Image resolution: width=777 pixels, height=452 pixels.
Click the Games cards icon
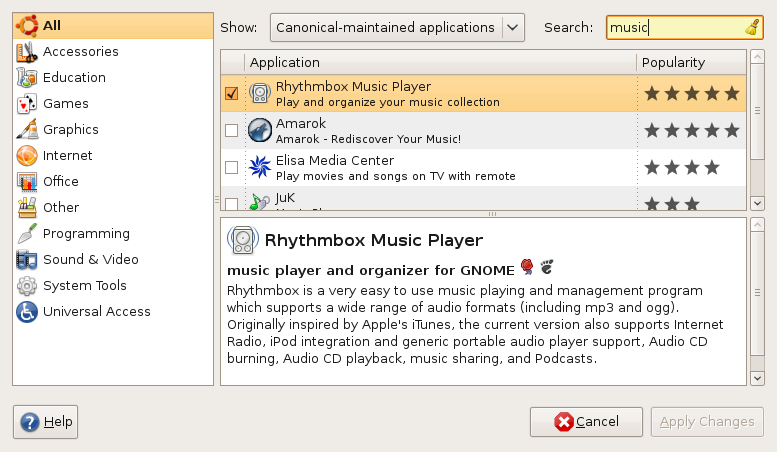(x=27, y=104)
